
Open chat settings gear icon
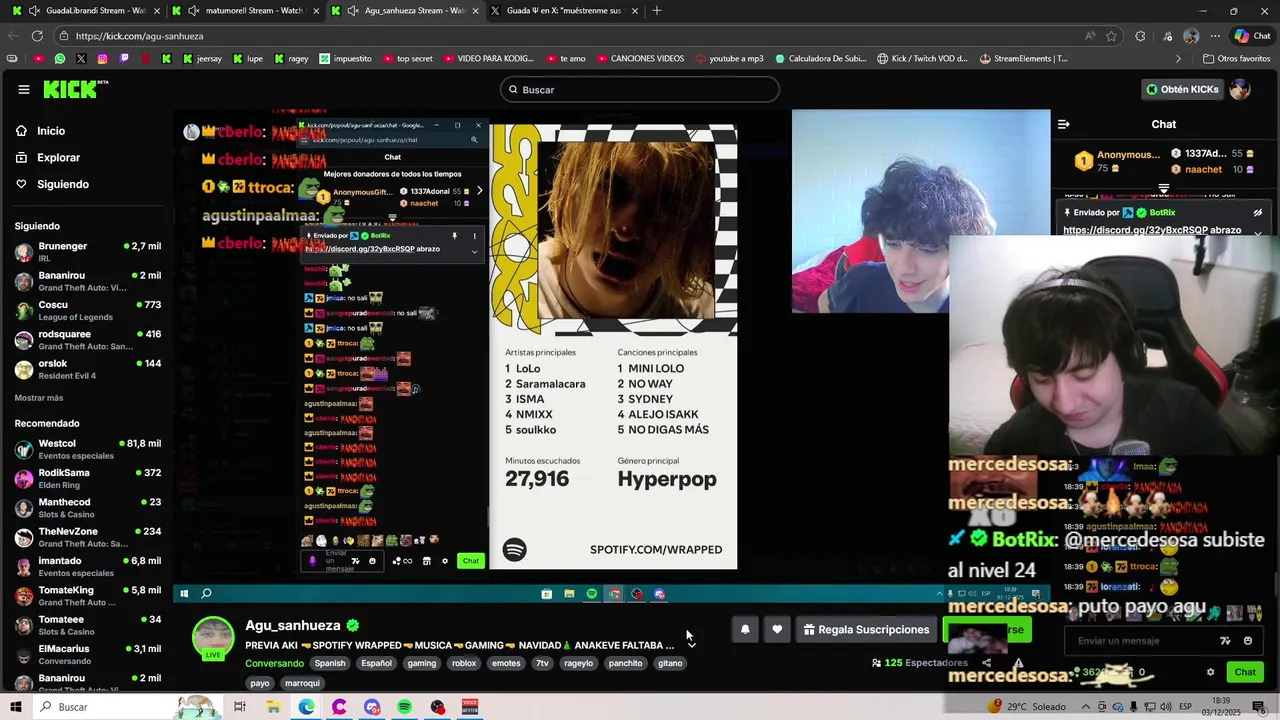[1210, 672]
